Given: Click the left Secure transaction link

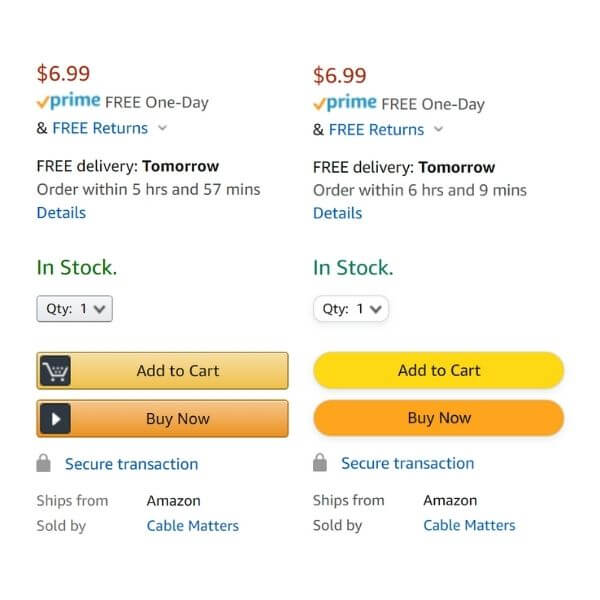Looking at the screenshot, I should (x=131, y=464).
